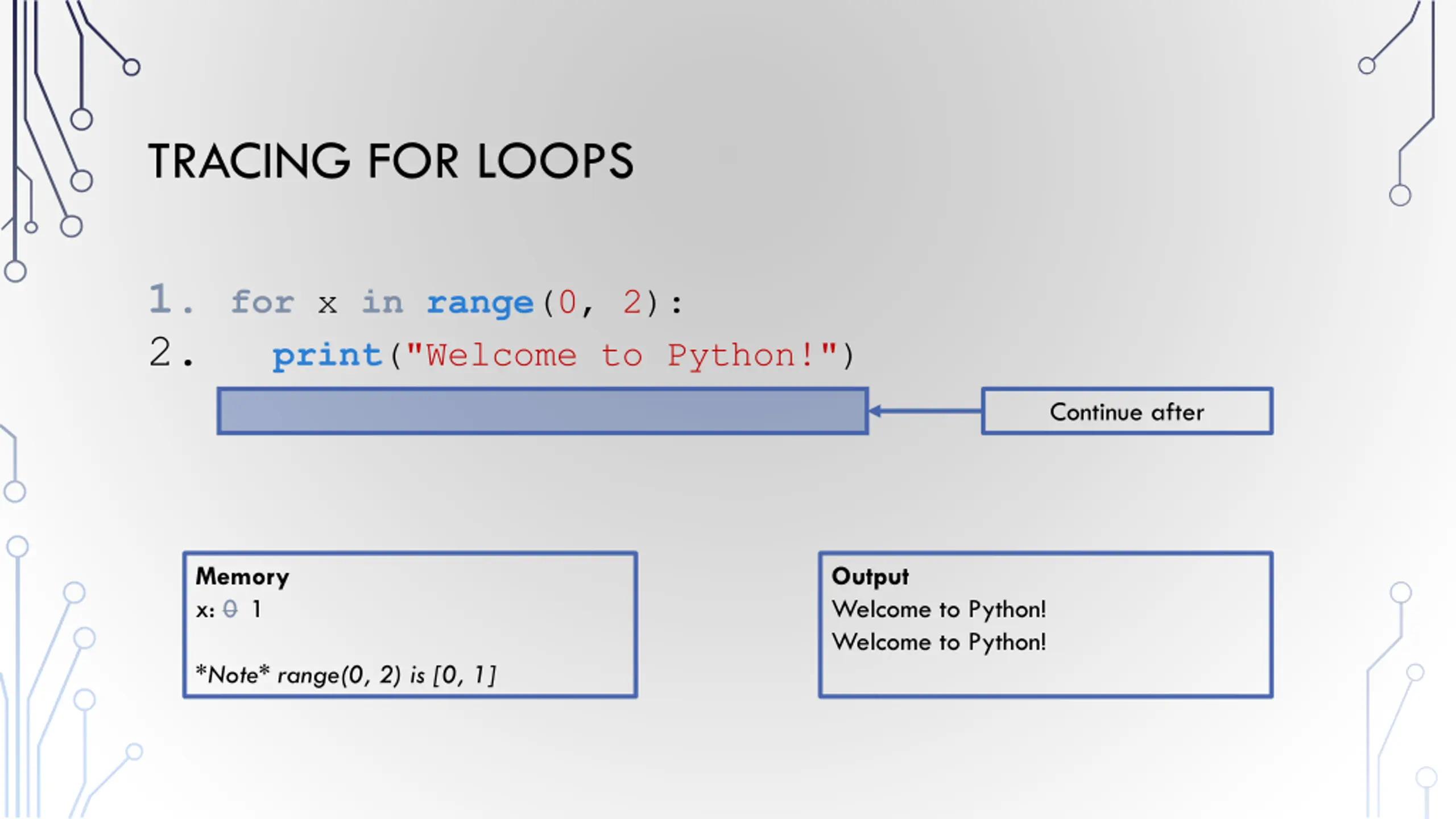
Task: Select the second Welcome to Python! output line
Action: [939, 643]
